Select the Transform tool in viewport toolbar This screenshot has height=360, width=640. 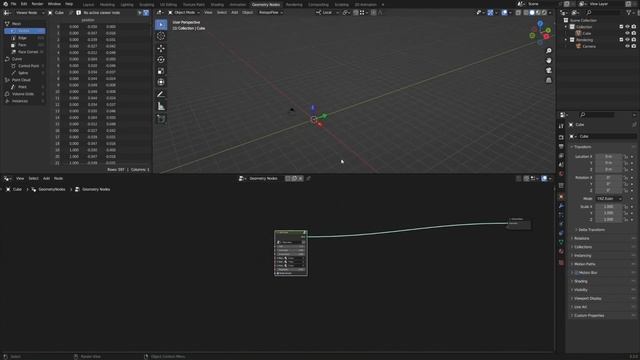(161, 82)
